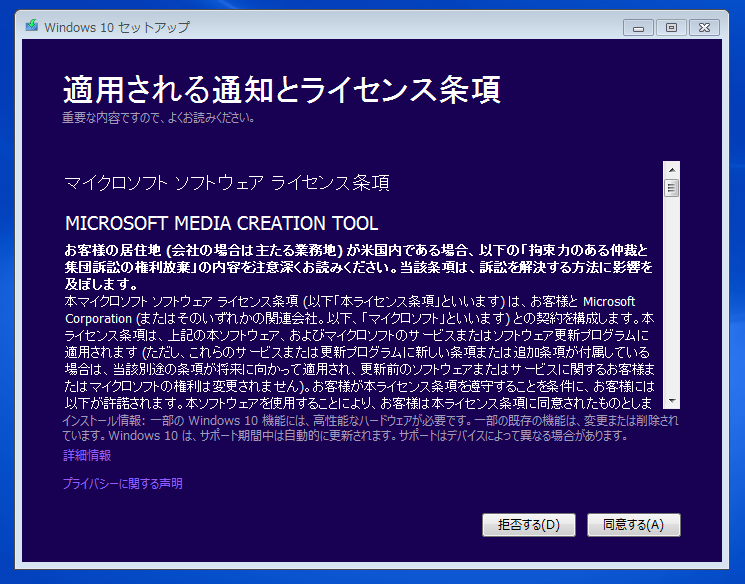Click the empty scrollbar track below the thumb
Viewport: 745px width, 584px height.
click(x=672, y=300)
